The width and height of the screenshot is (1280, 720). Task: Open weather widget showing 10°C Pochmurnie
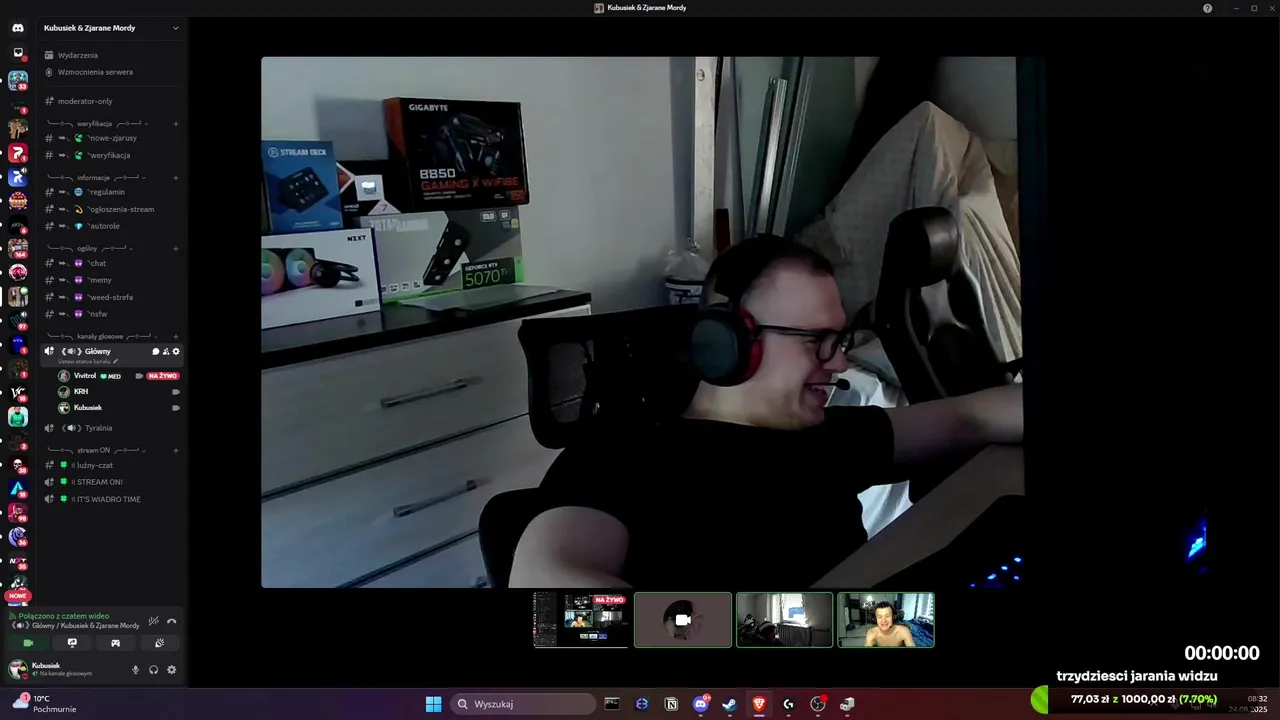pyautogui.click(x=44, y=704)
